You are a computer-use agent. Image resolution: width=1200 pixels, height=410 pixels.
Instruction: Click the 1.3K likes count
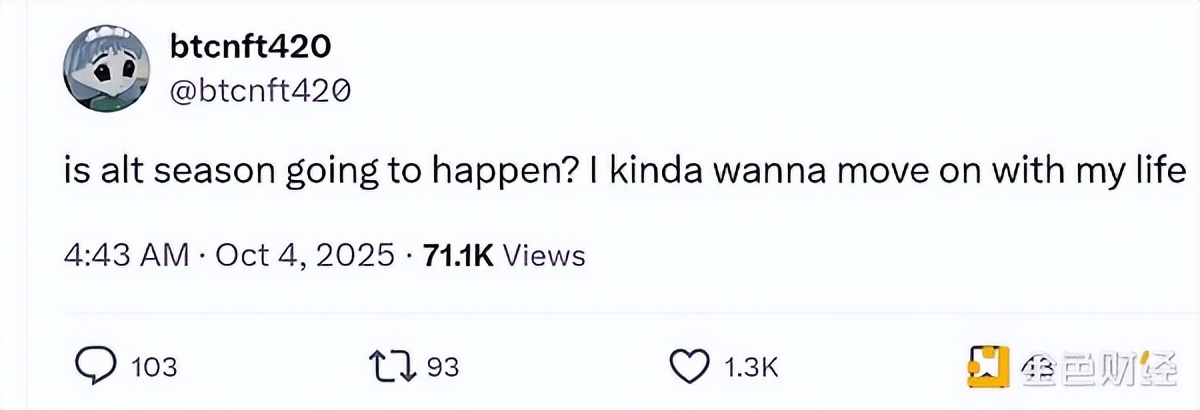pyautogui.click(x=750, y=368)
